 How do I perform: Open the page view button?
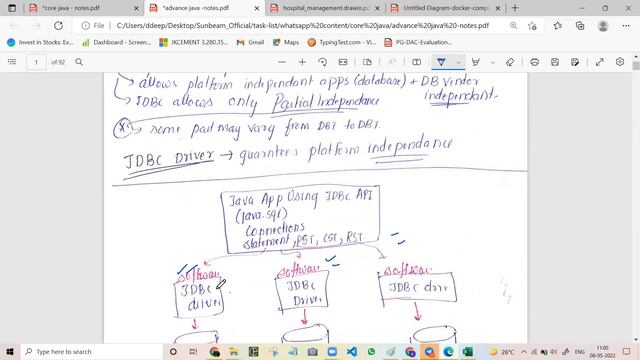tap(367, 62)
